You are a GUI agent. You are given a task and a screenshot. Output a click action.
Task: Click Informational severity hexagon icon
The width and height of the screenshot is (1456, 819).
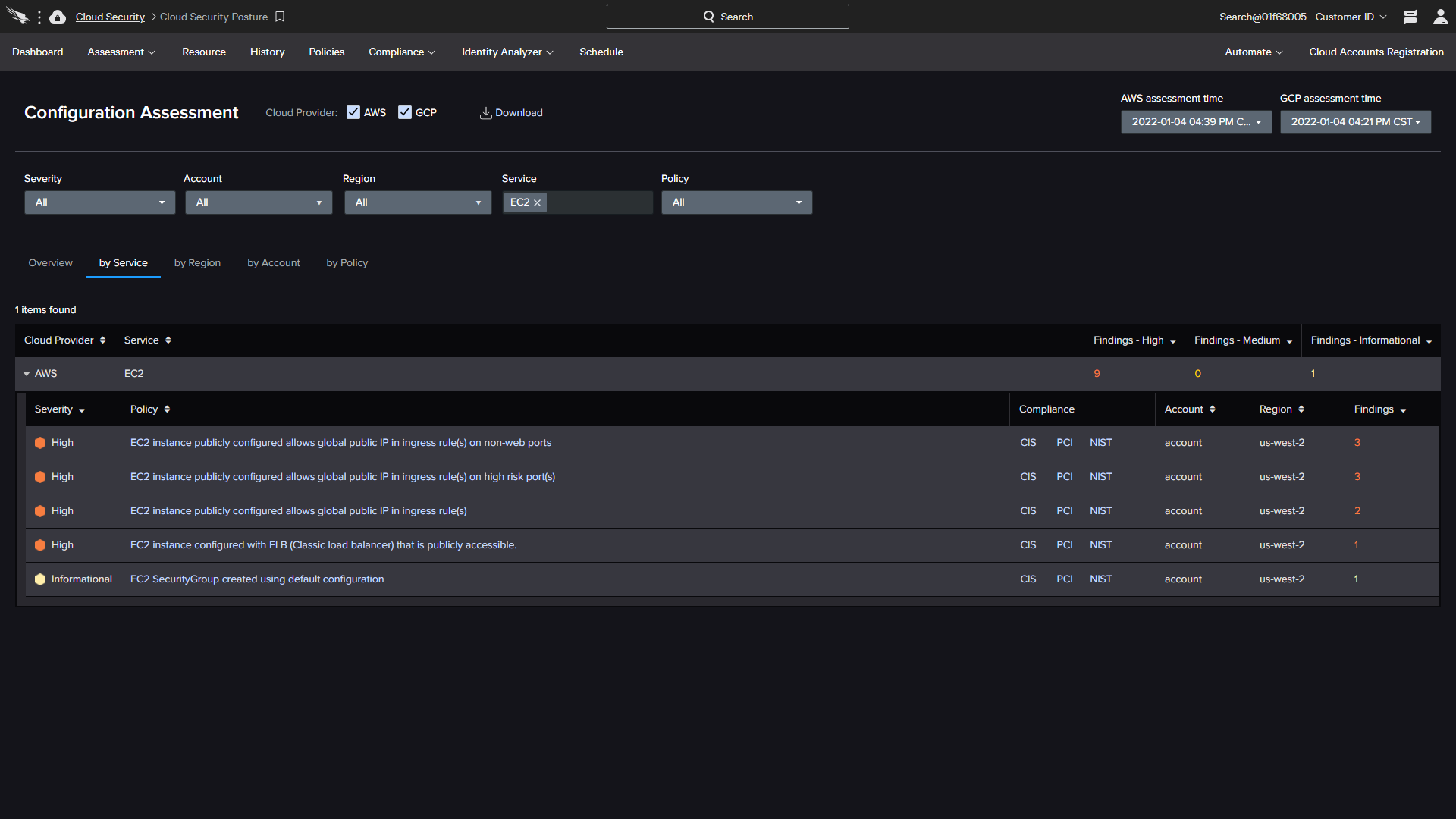(x=40, y=579)
